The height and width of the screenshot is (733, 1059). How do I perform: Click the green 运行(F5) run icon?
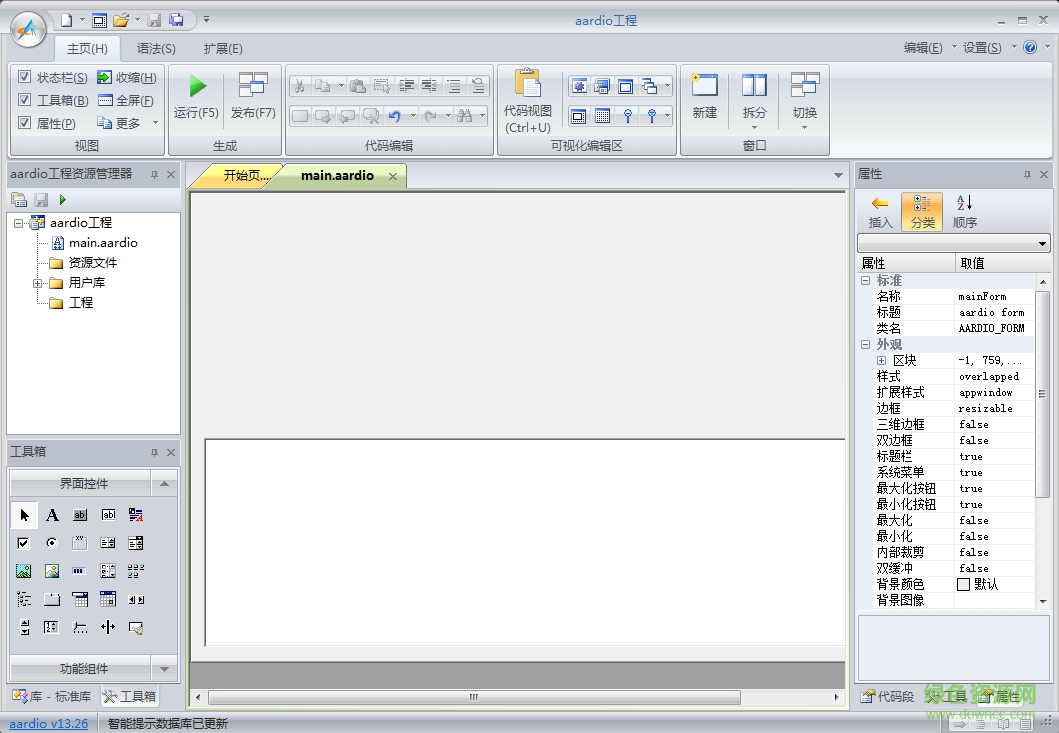tap(197, 86)
